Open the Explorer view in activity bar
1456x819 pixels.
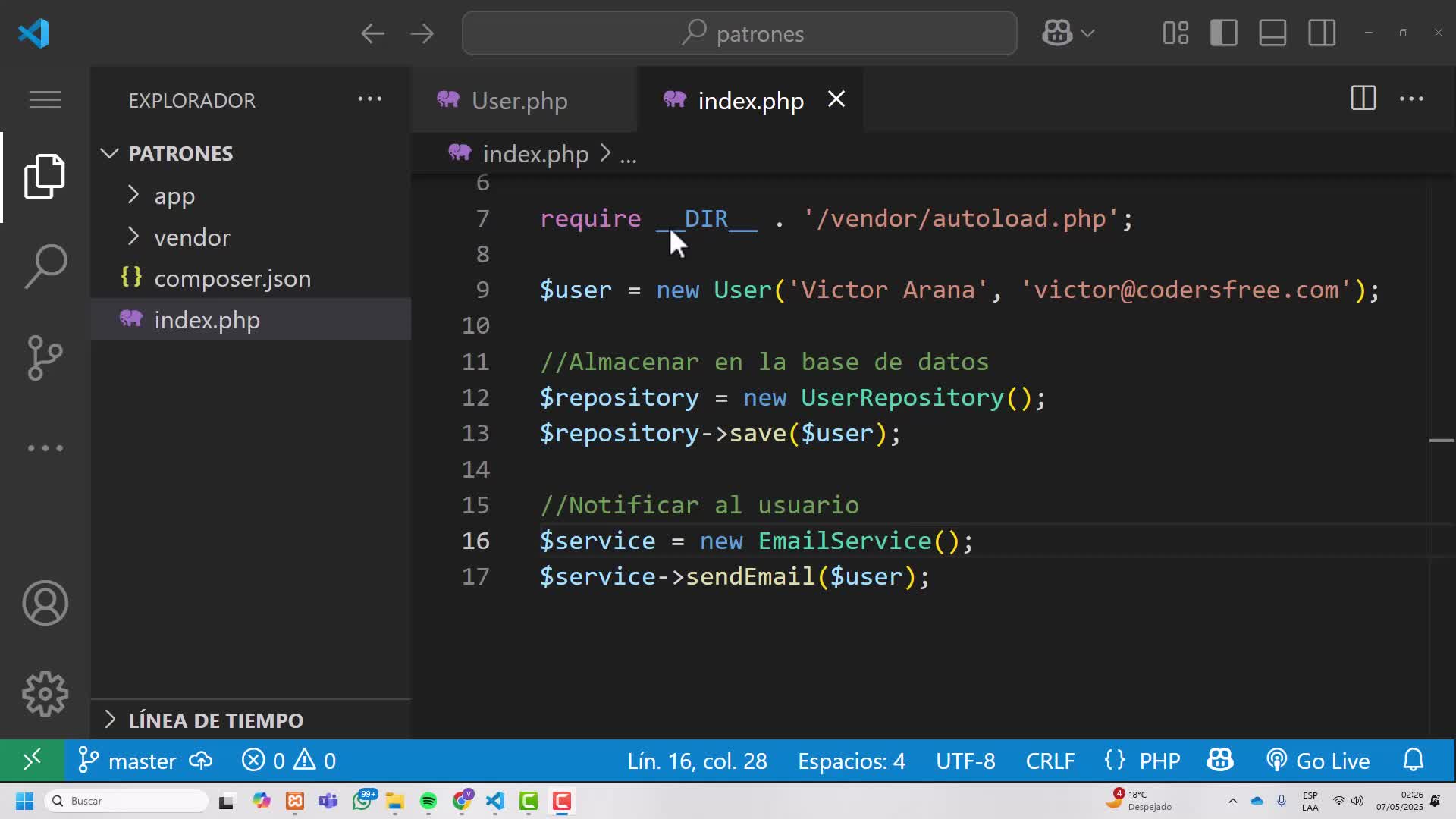pyautogui.click(x=45, y=177)
